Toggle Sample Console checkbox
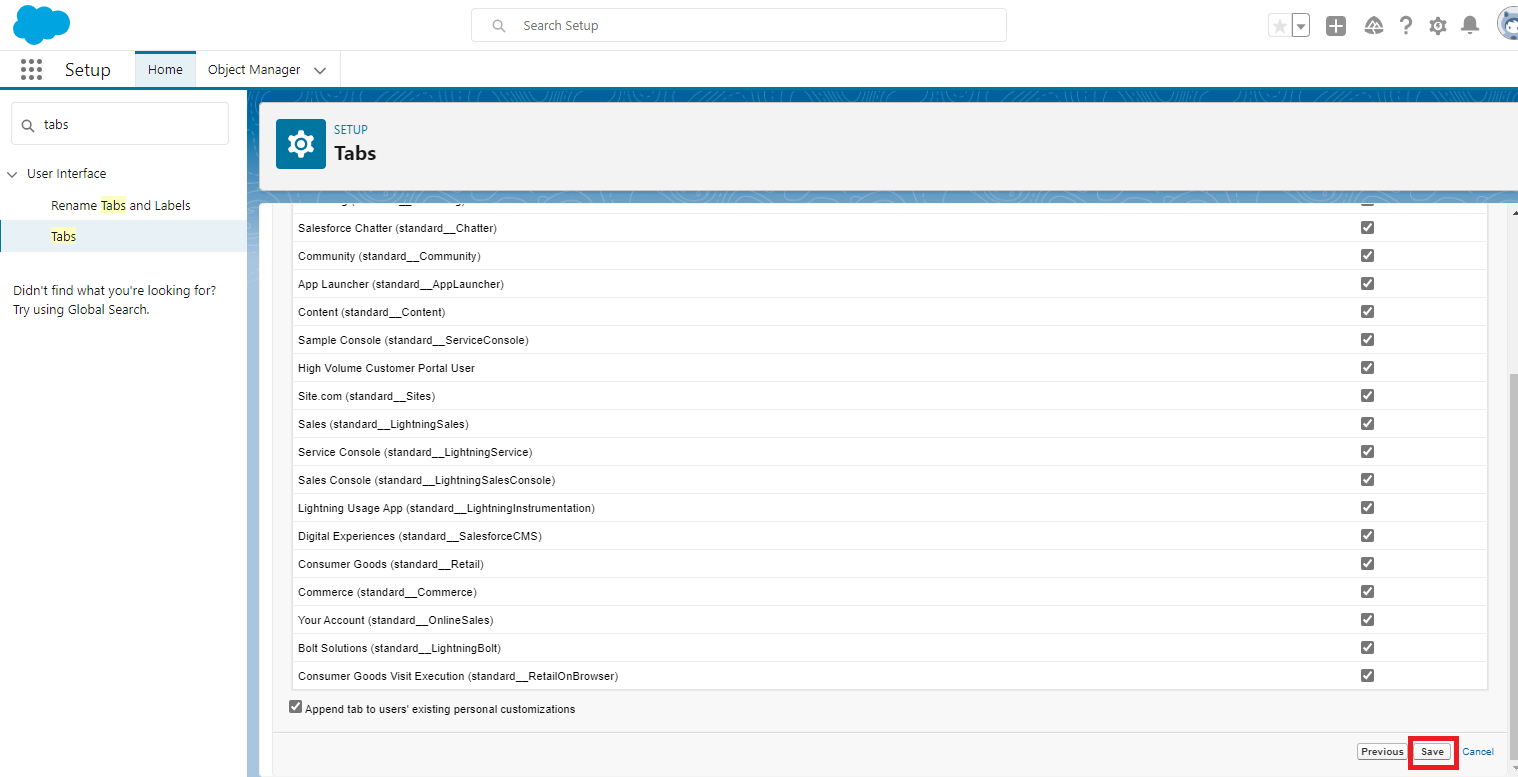 [1367, 340]
